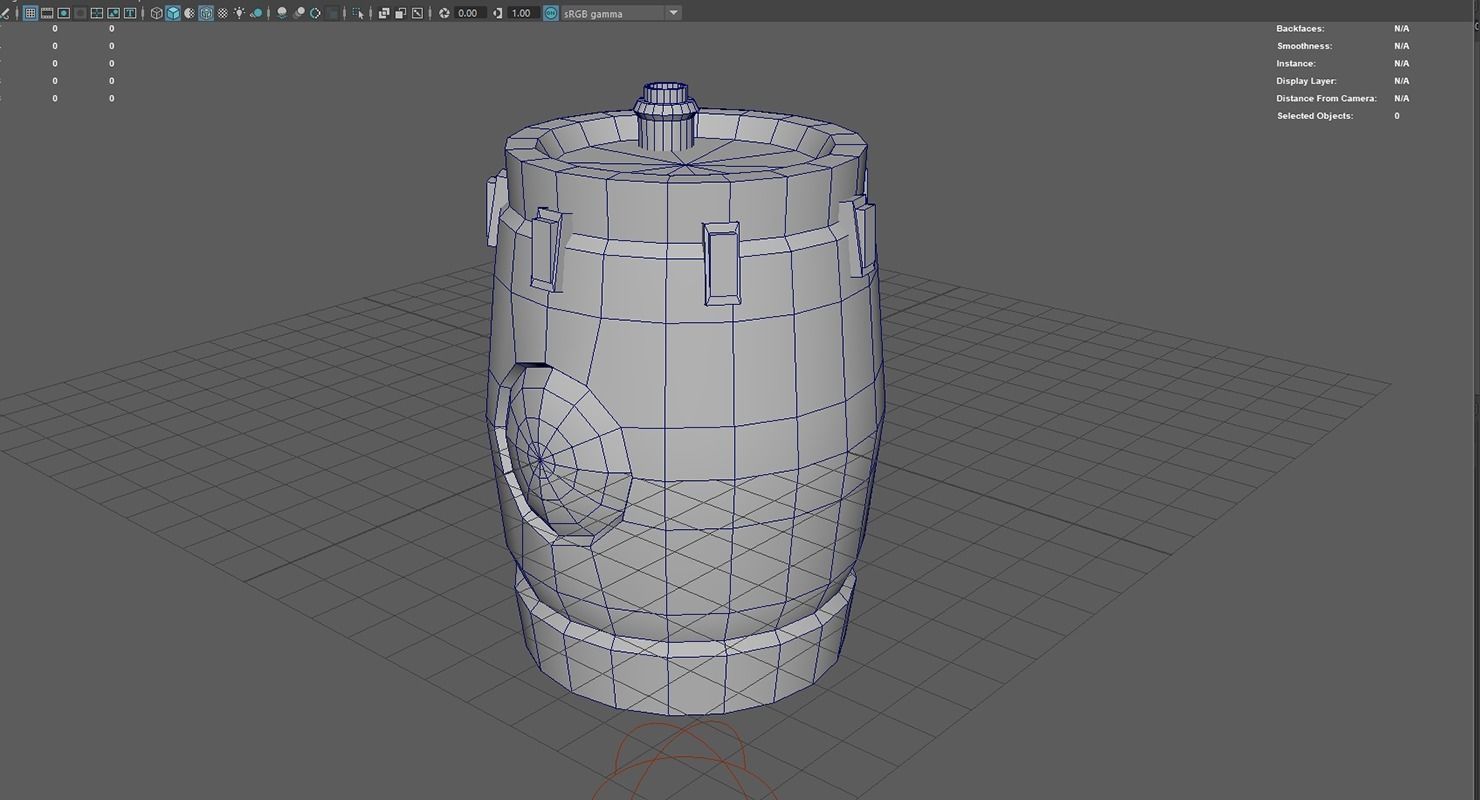1480x800 pixels.
Task: Toggle the Field Chart icon
Action: [97, 13]
